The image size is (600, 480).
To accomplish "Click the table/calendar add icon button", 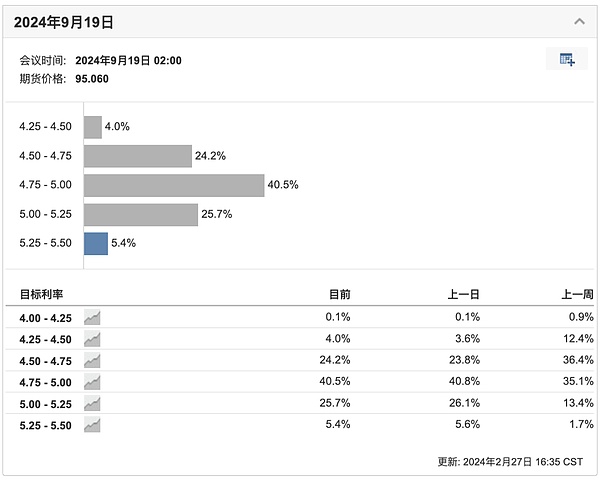I will coord(567,59).
